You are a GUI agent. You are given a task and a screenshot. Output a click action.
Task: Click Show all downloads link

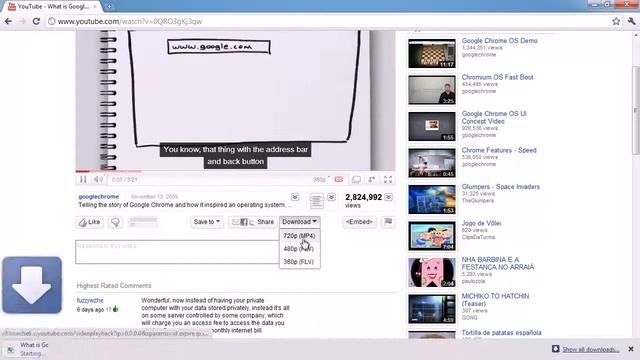click(590, 349)
